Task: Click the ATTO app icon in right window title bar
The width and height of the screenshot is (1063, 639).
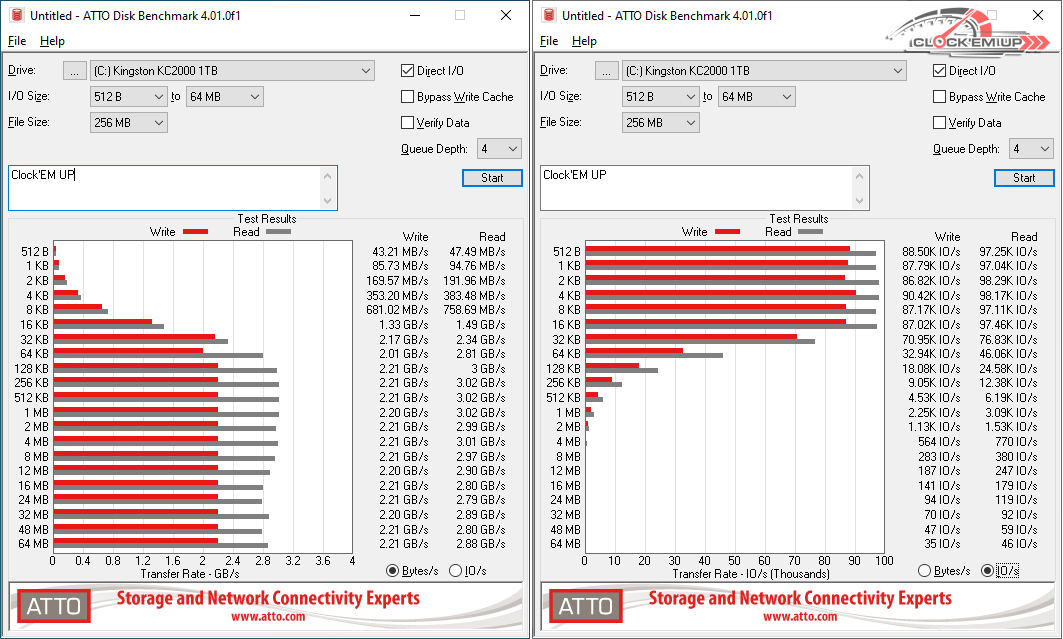Action: click(x=548, y=15)
